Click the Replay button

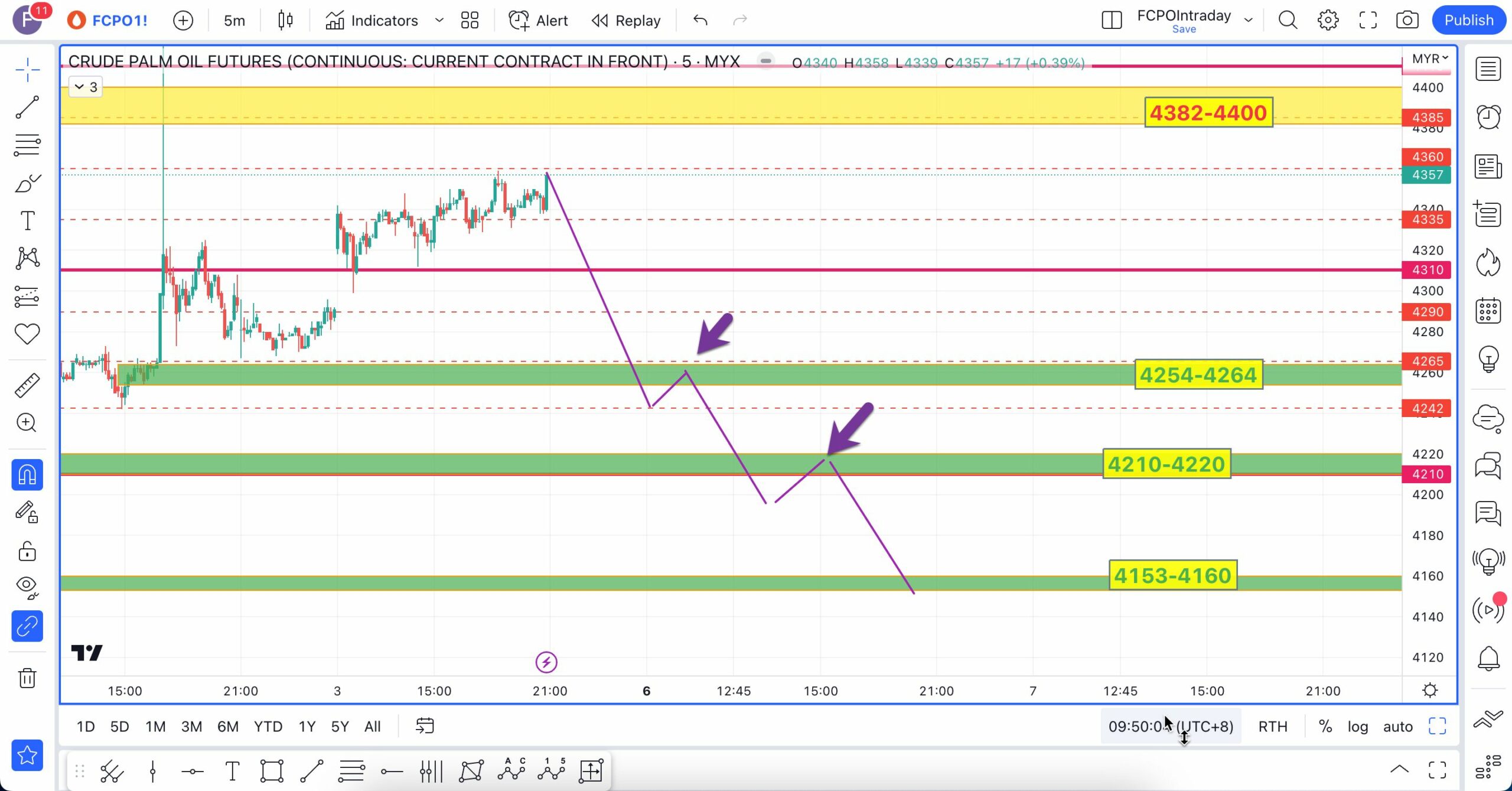(626, 20)
